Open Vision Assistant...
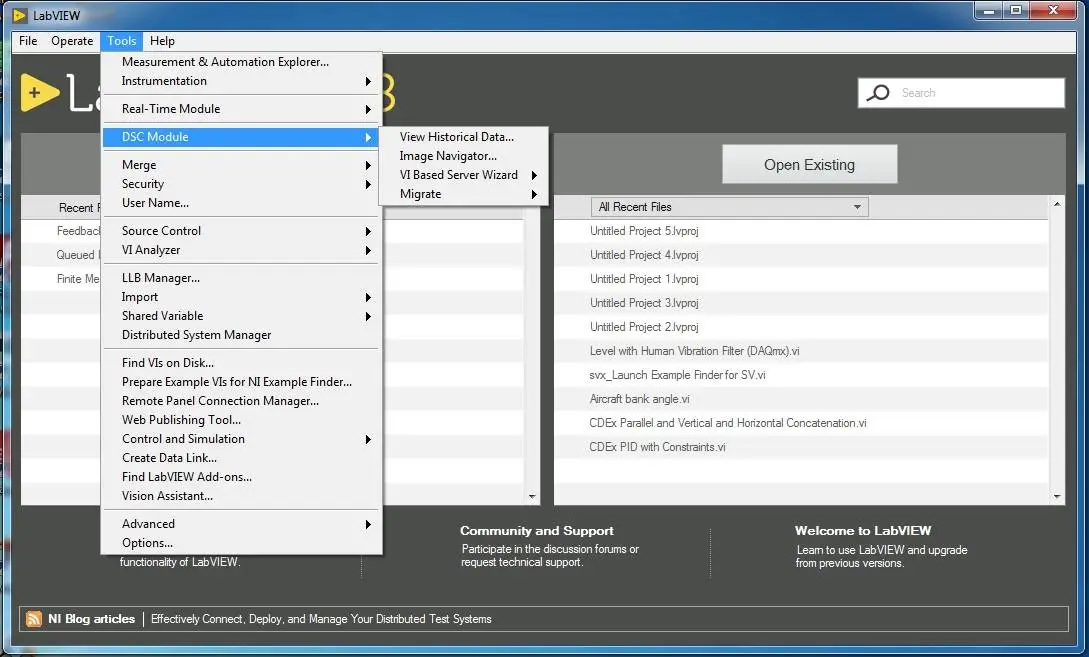Image resolution: width=1089 pixels, height=657 pixels. 241,496
